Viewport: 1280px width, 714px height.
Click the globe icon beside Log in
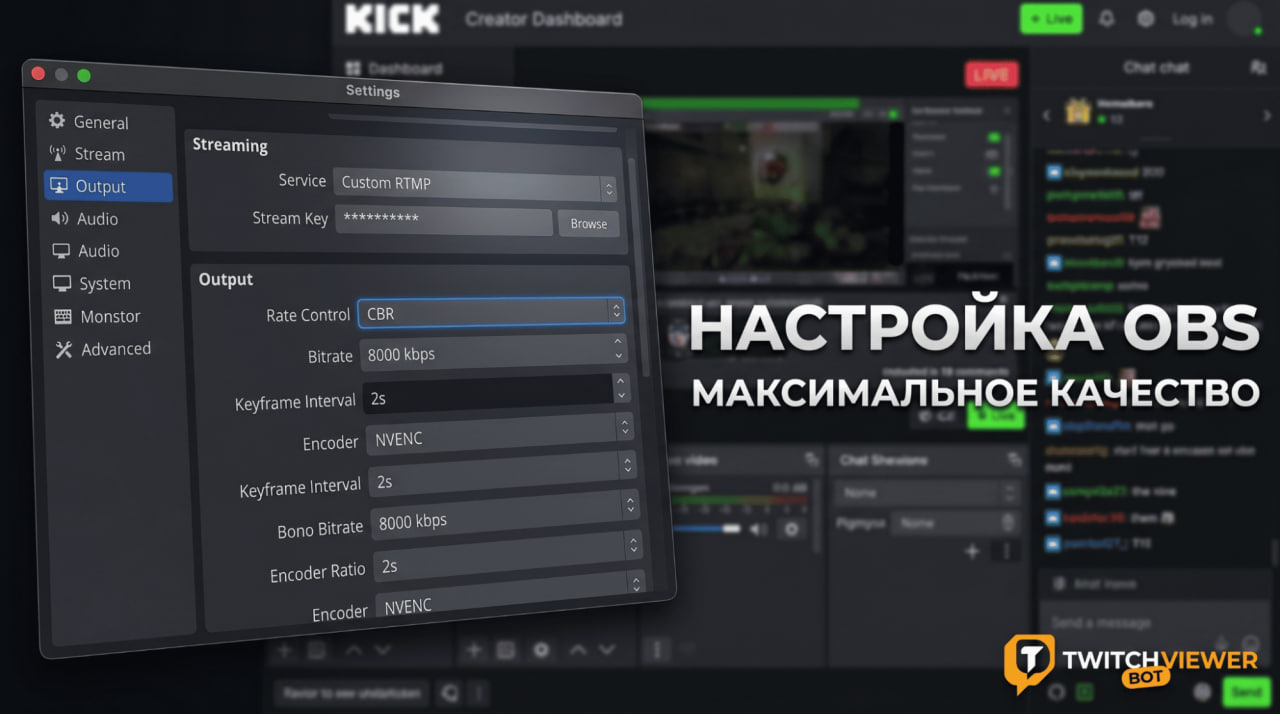coord(1146,19)
